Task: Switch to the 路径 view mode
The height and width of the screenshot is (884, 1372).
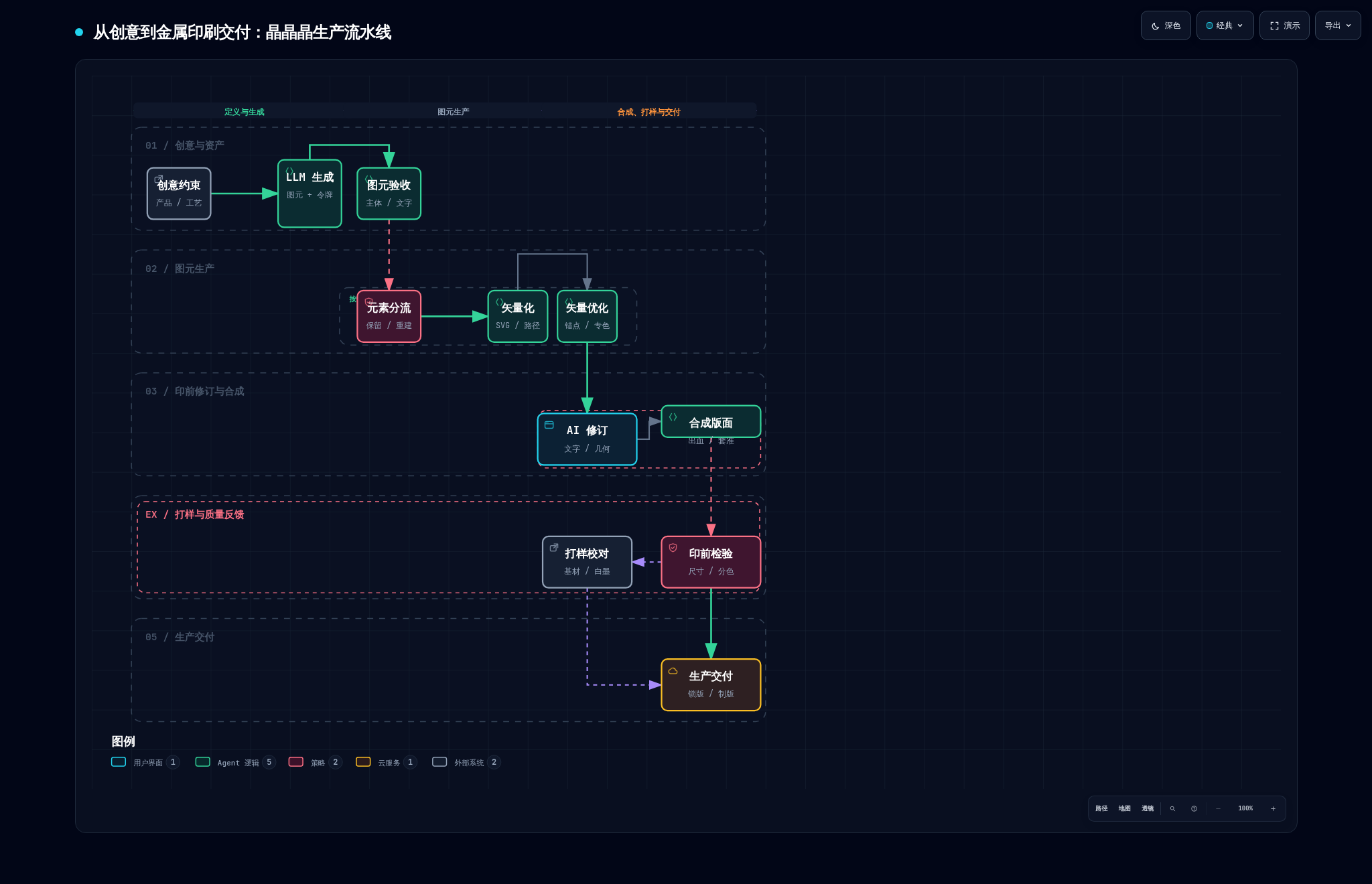Action: tap(1101, 808)
